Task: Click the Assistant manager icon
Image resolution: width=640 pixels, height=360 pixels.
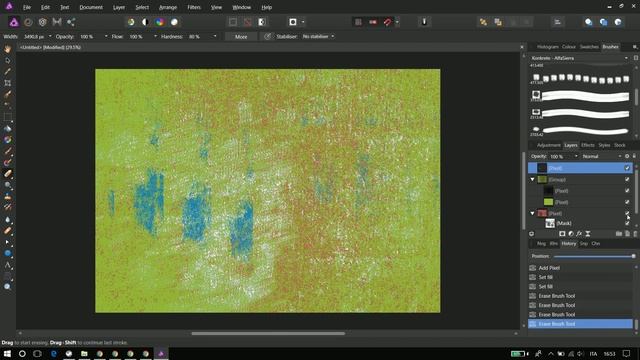Action: click(424, 22)
